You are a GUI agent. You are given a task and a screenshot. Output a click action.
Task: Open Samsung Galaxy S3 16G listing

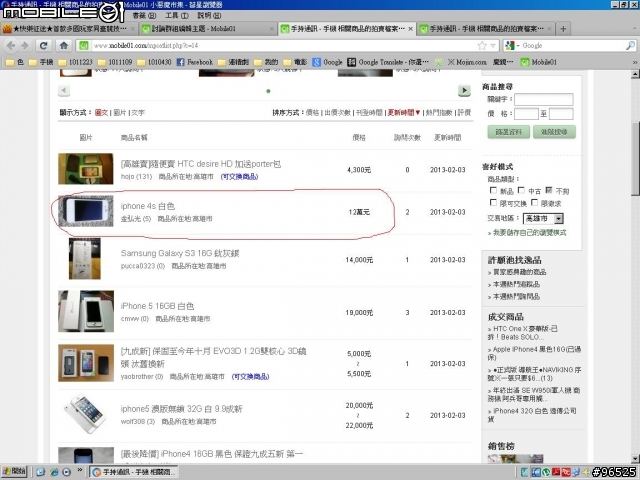(180, 253)
